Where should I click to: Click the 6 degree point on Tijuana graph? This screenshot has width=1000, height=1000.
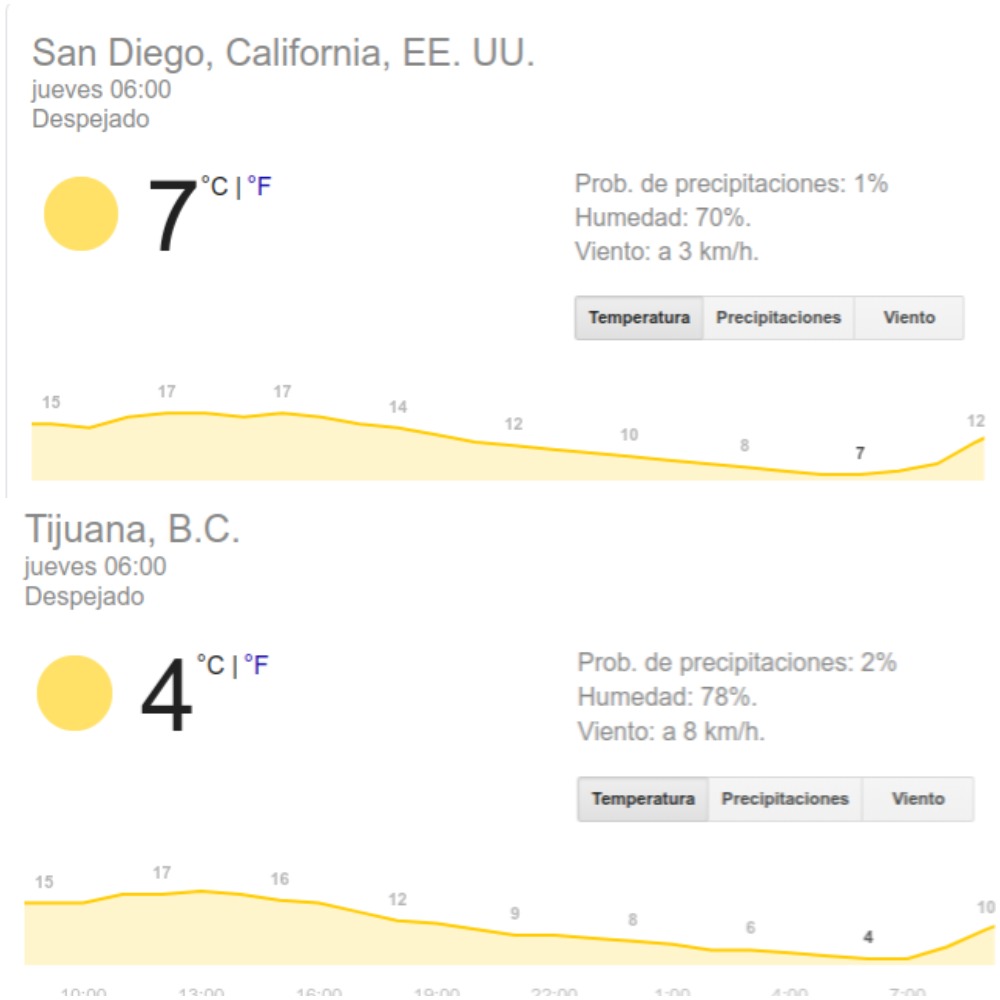[x=750, y=928]
